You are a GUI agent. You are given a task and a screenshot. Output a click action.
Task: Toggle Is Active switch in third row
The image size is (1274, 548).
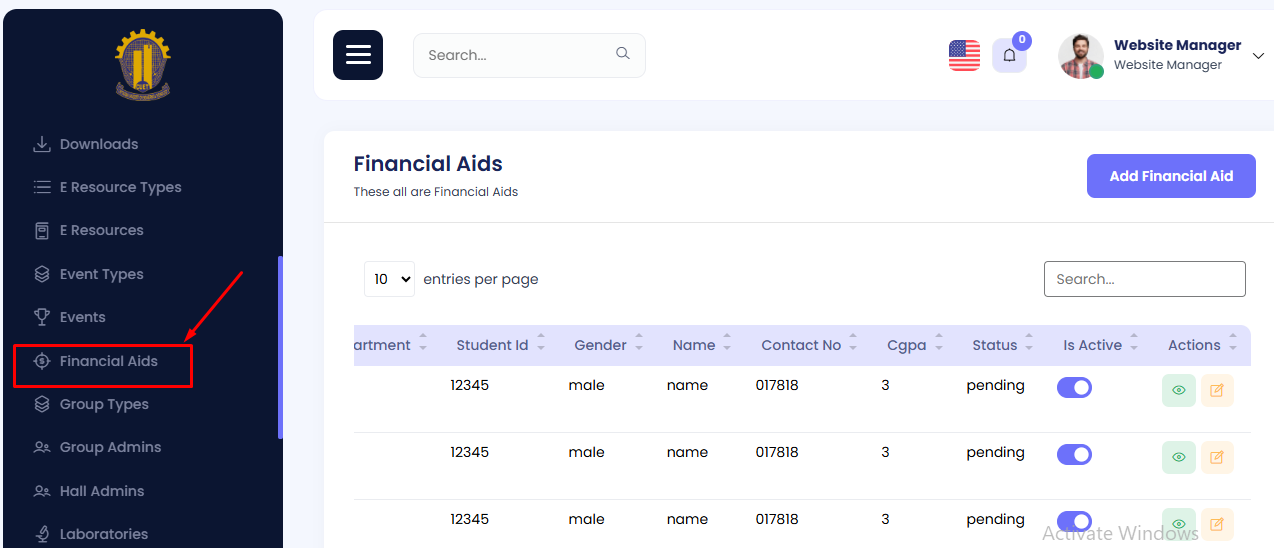(x=1074, y=521)
